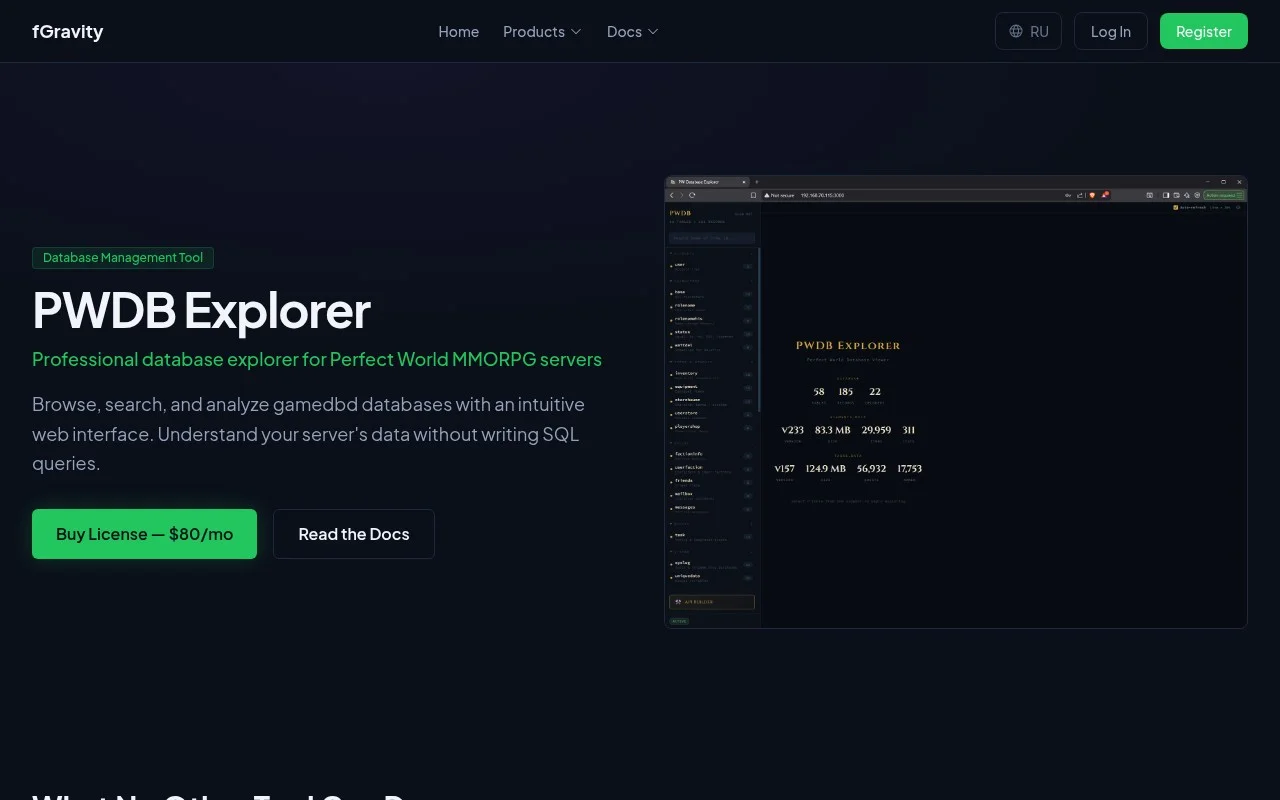Screen dimensions: 1280x800
Task: Click the bookmark icon next to the address bar
Action: (754, 195)
